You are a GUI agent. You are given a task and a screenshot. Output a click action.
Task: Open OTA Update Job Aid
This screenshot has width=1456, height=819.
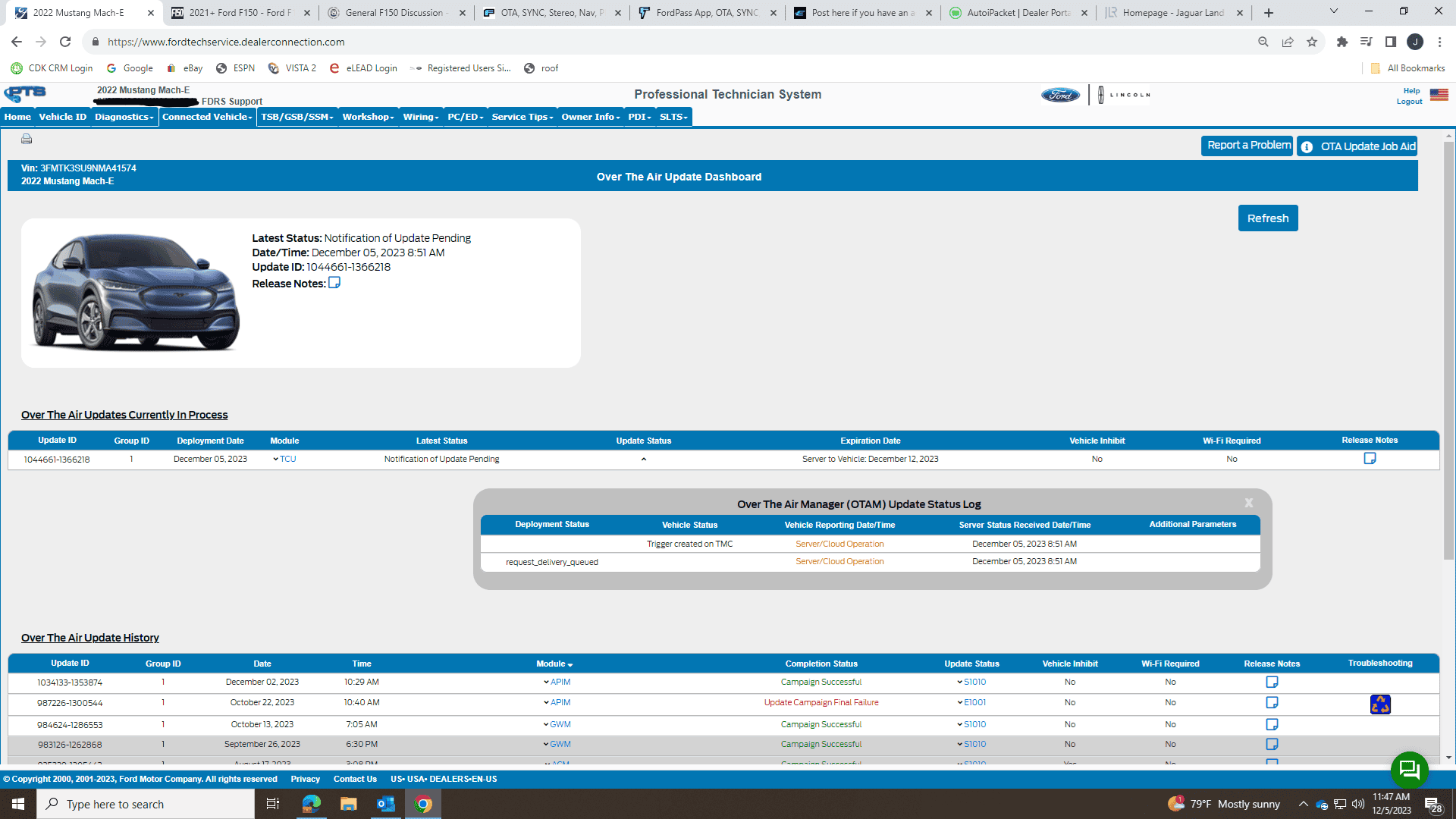pos(1357,146)
